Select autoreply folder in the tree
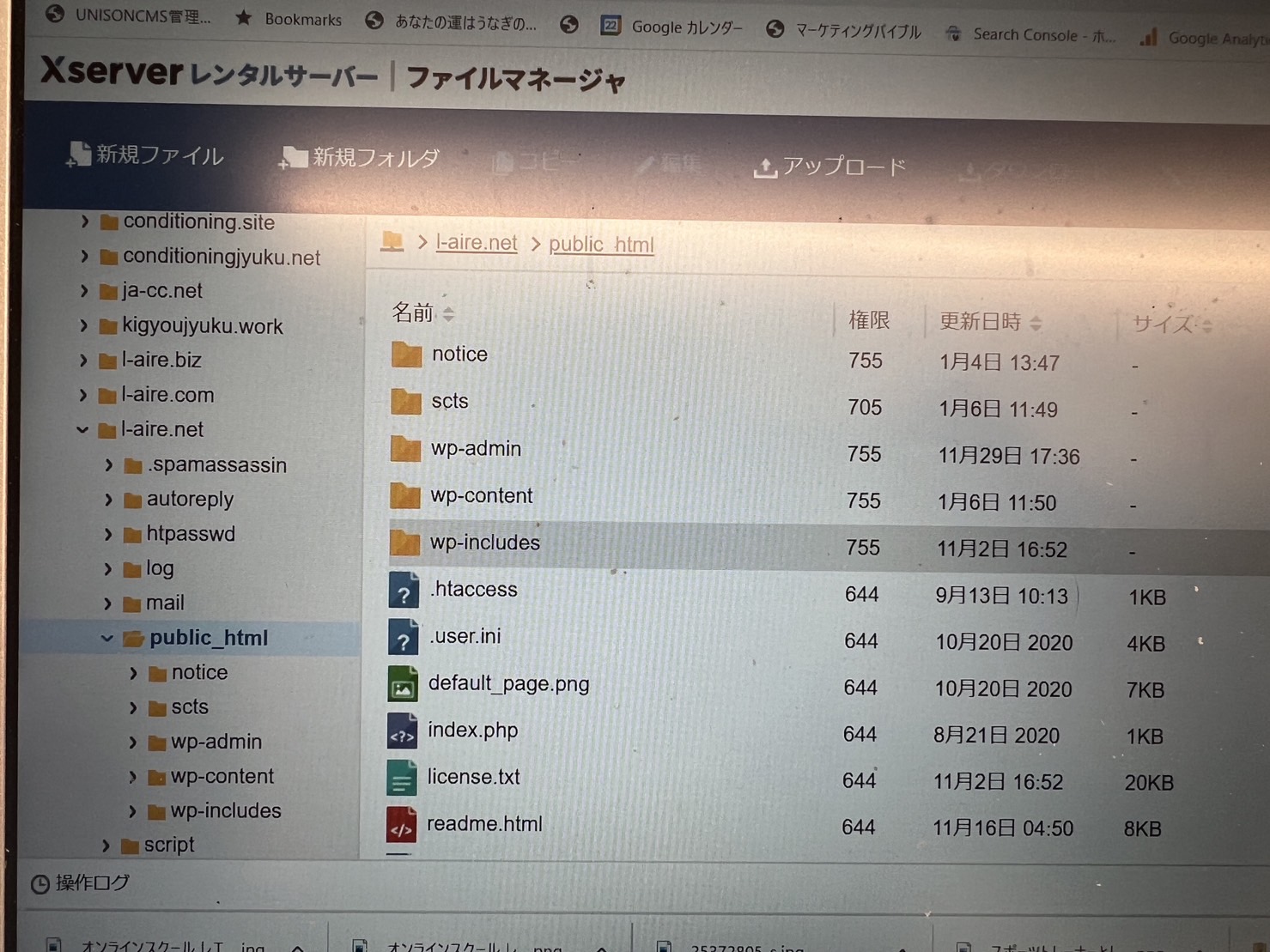Screen dimensions: 1270x952 click(190, 499)
